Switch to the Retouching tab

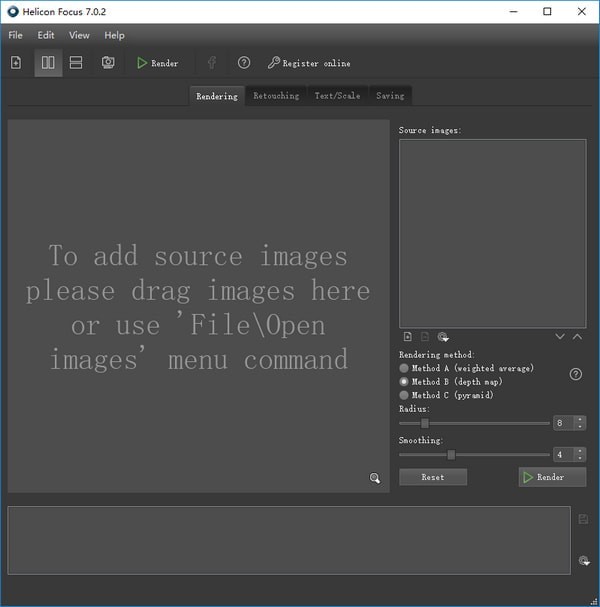[x=276, y=96]
